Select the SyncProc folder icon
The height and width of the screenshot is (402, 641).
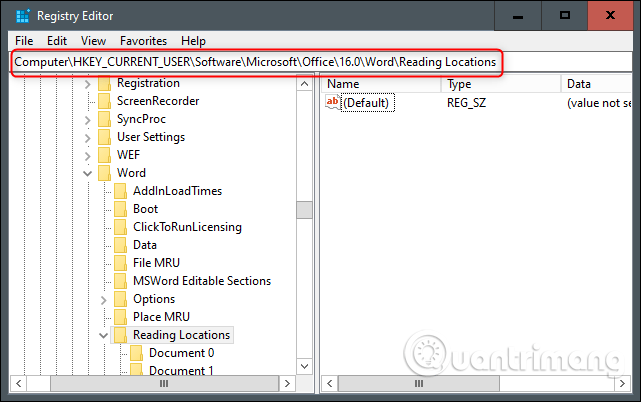tap(105, 119)
